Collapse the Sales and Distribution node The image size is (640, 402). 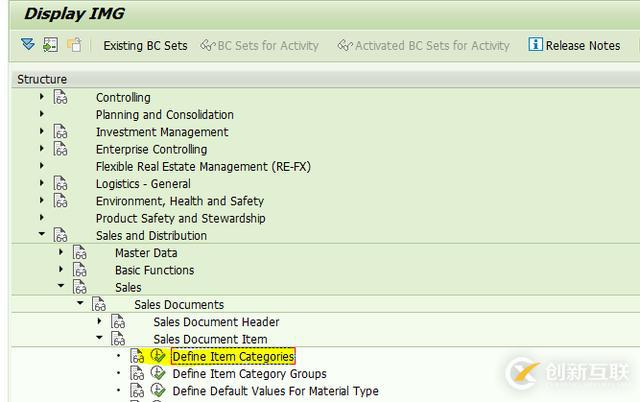(x=42, y=236)
